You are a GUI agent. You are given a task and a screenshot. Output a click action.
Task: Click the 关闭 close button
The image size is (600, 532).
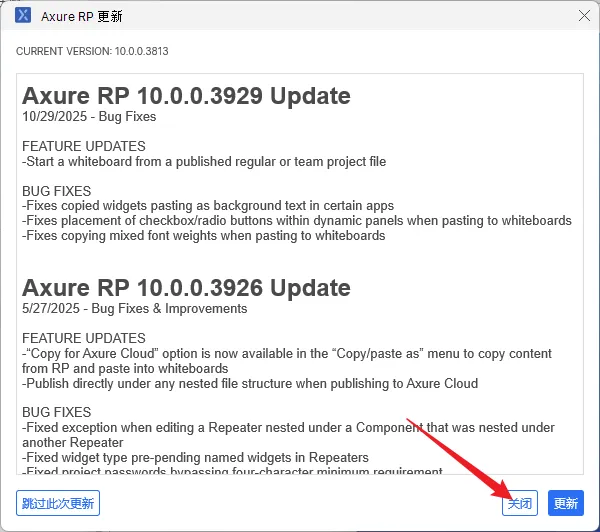click(520, 503)
